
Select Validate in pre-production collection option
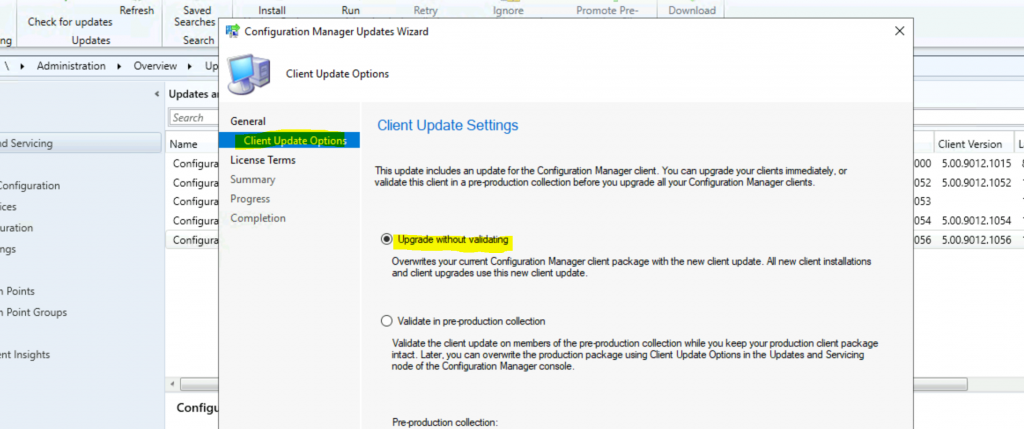tap(387, 321)
